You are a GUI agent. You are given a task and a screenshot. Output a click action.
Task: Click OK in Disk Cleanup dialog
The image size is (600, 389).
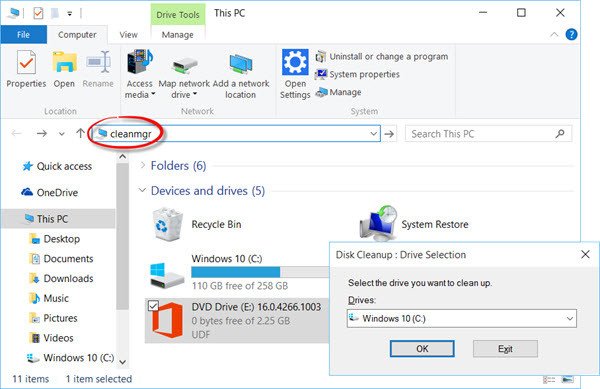422,349
